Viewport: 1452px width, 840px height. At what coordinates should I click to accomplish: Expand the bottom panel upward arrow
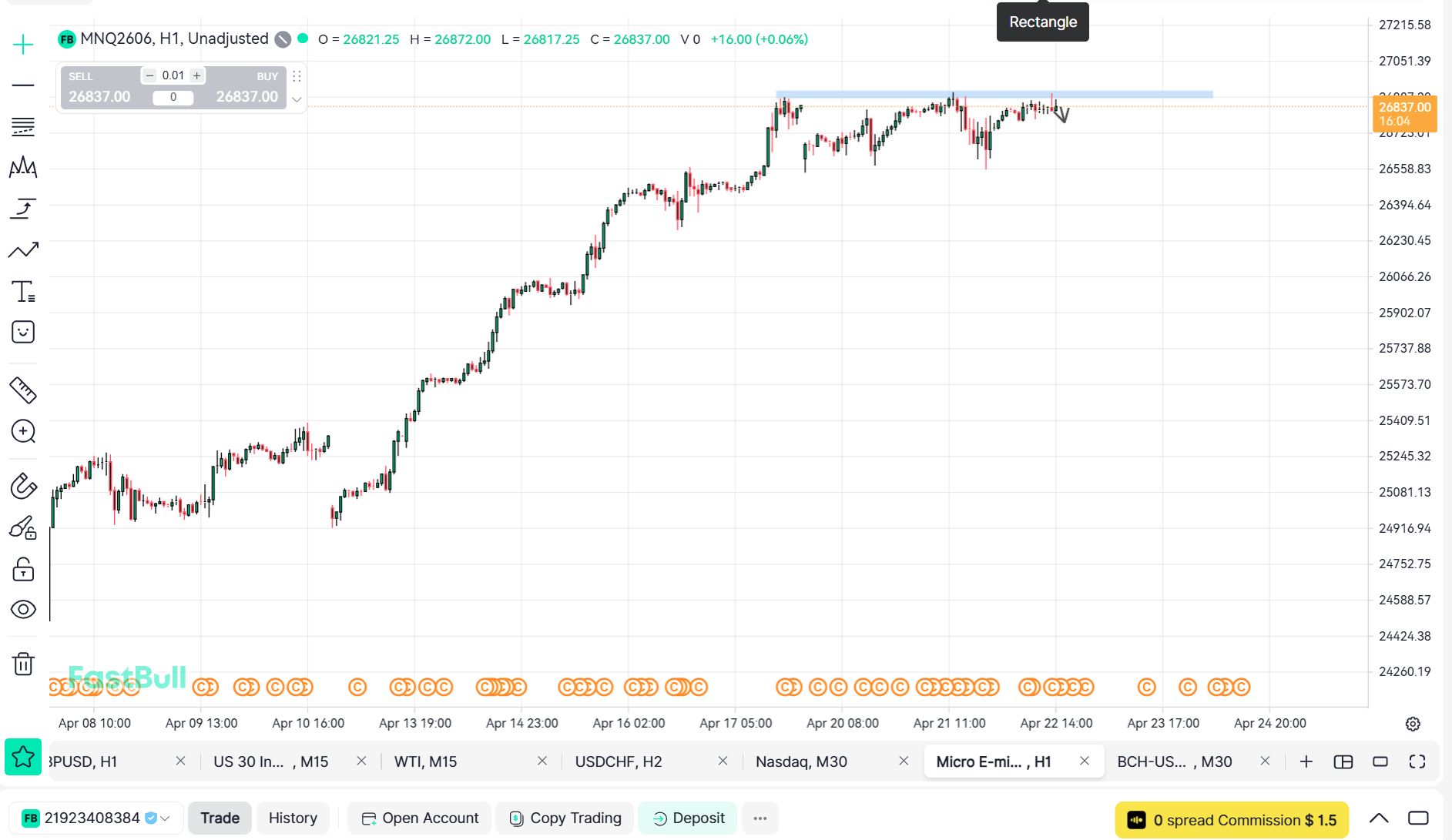[1379, 818]
